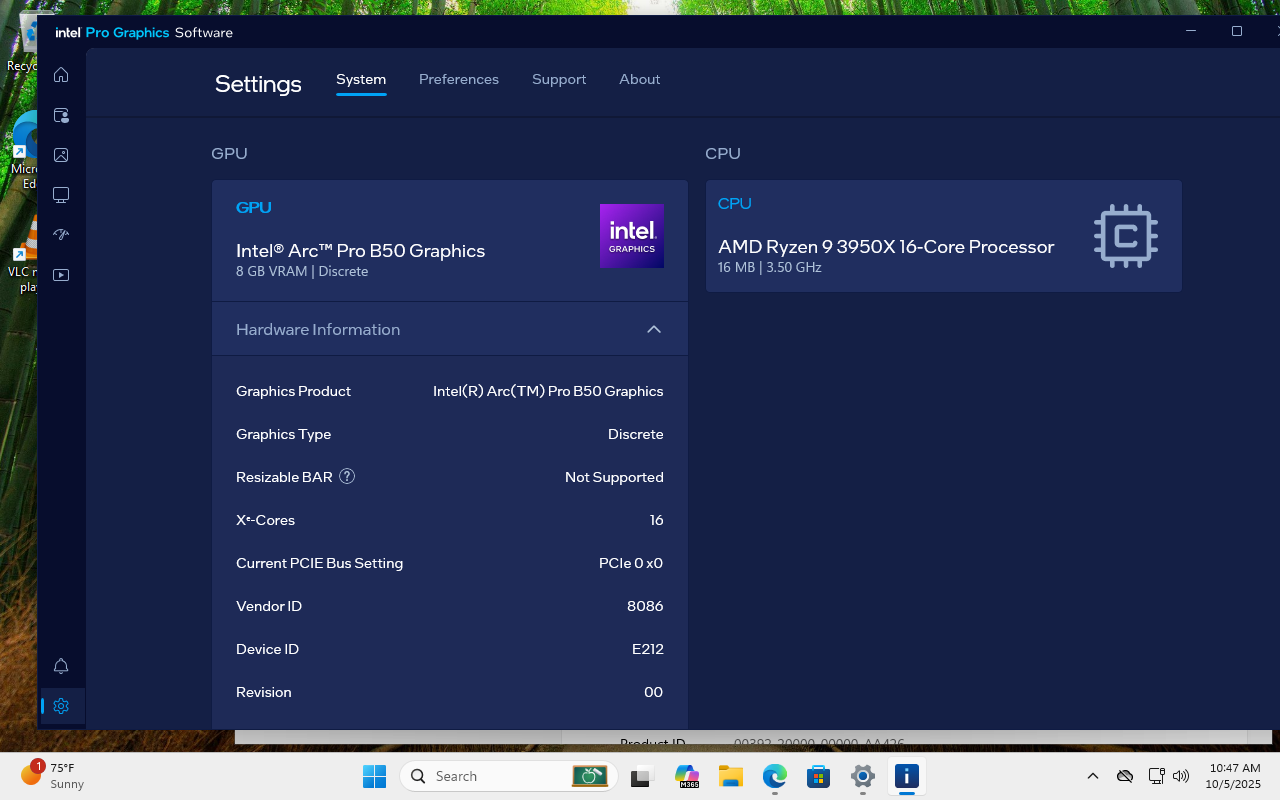Click the AMD Ryzen 9 CPU card

click(x=943, y=236)
